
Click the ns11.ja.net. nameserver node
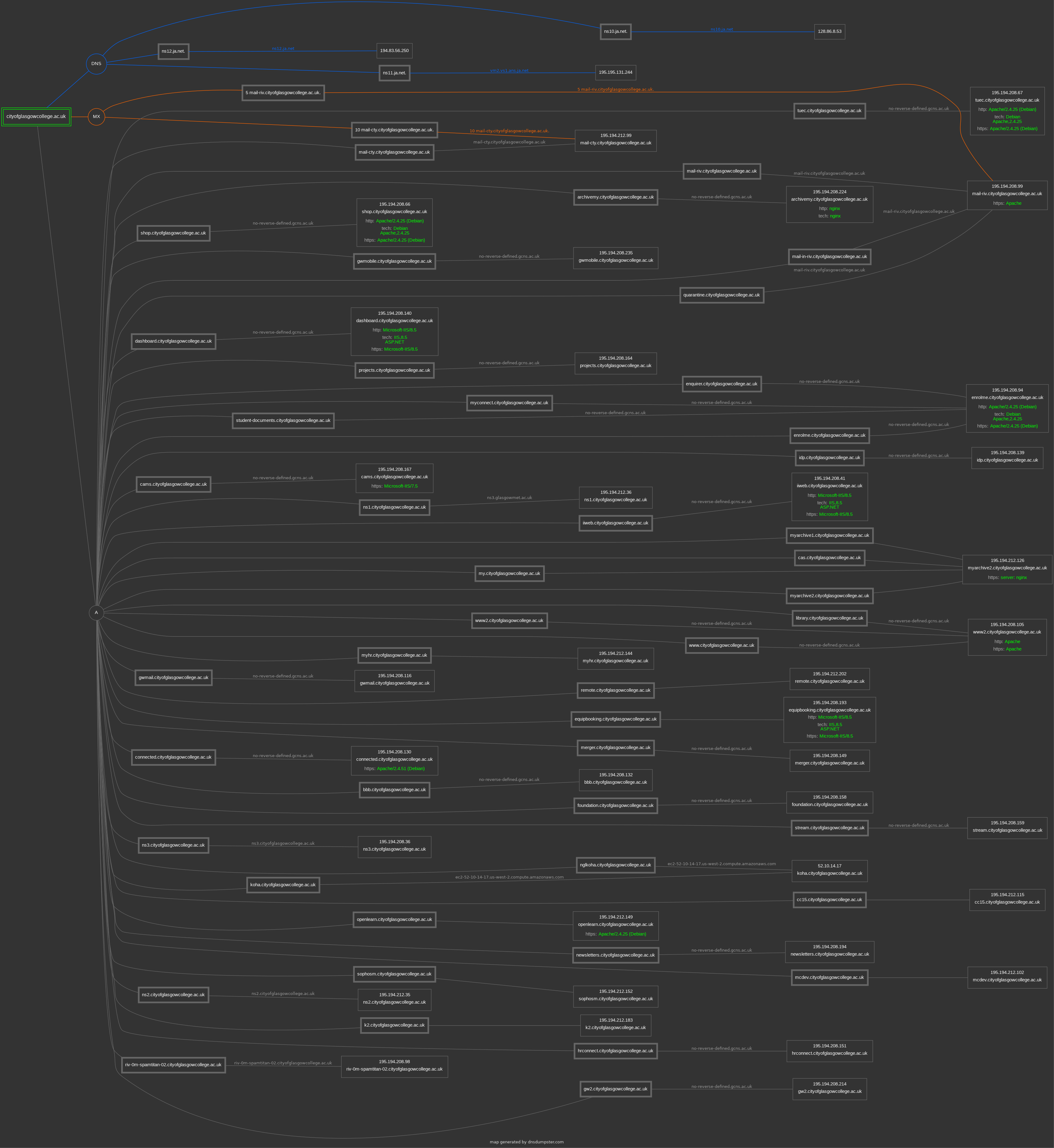395,73
